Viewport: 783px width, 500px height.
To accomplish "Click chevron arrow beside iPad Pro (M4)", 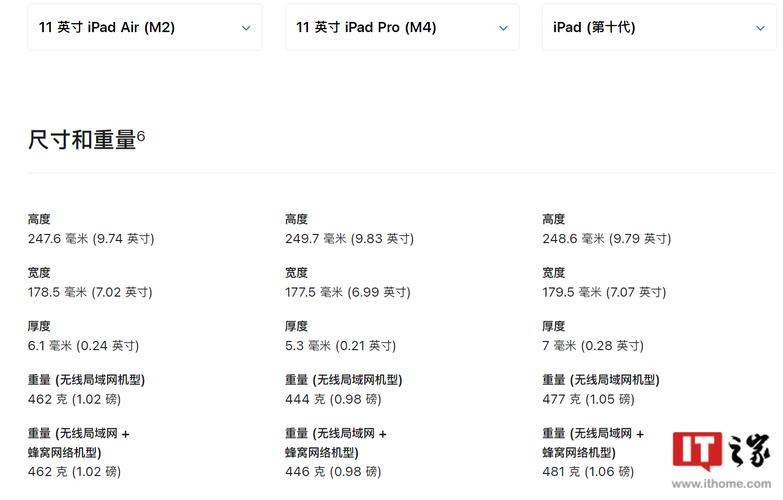I will pyautogui.click(x=503, y=28).
